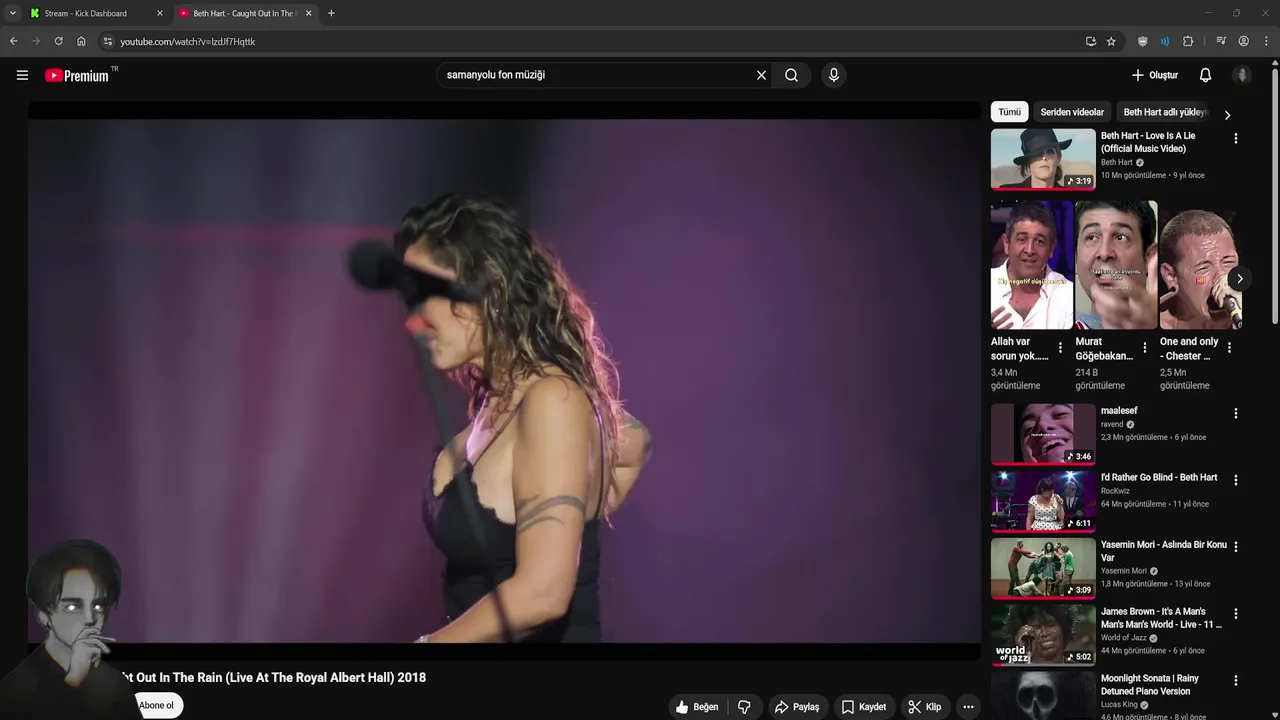Save the video with Kaydet button

pos(864,707)
